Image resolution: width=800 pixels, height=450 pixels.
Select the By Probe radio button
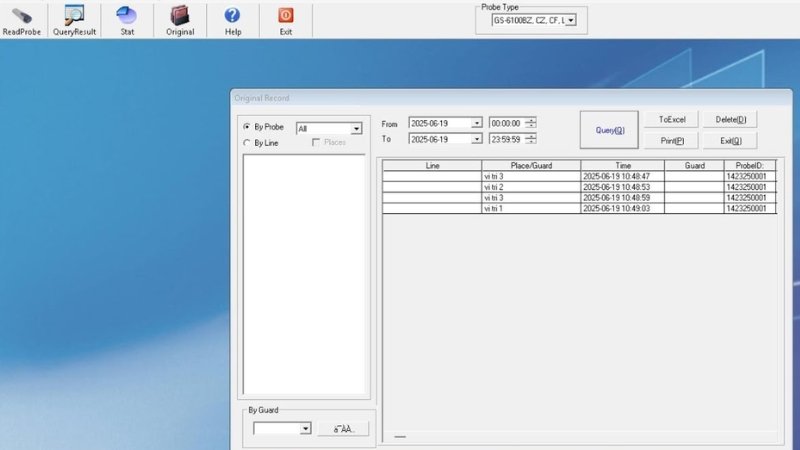pos(247,127)
